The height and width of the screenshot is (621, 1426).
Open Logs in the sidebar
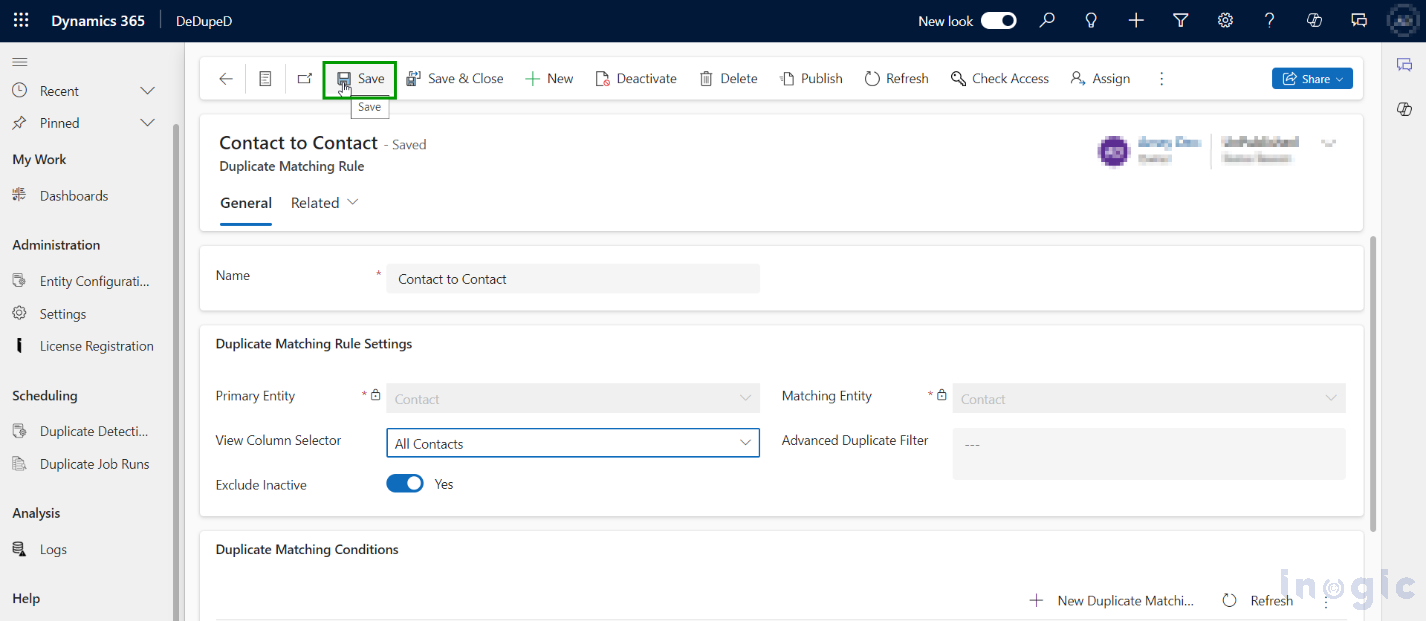click(x=53, y=549)
